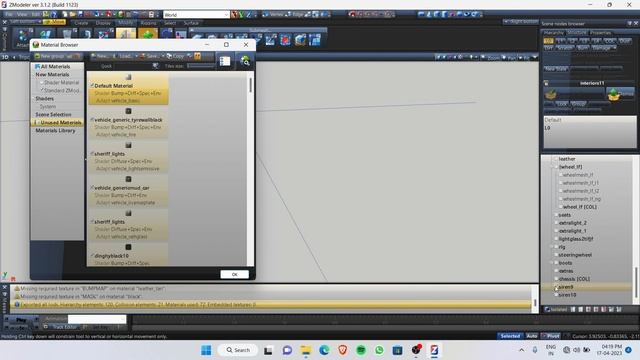Toggle checkmark on vehicle_generic_tyrewallblack material
This screenshot has width=640, height=360.
pyautogui.click(x=92, y=119)
